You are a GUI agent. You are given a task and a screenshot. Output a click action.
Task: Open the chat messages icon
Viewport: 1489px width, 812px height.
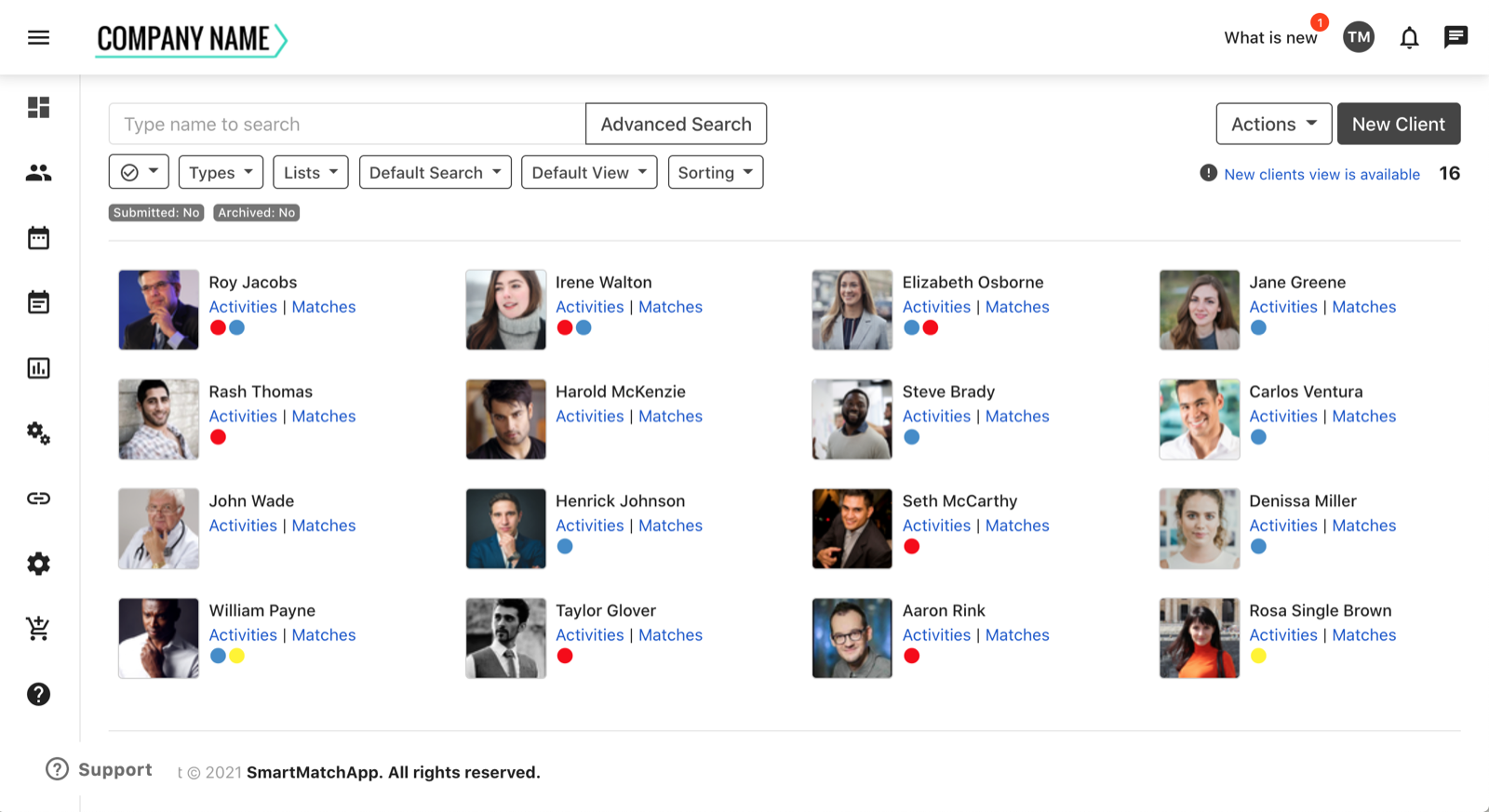tap(1455, 37)
